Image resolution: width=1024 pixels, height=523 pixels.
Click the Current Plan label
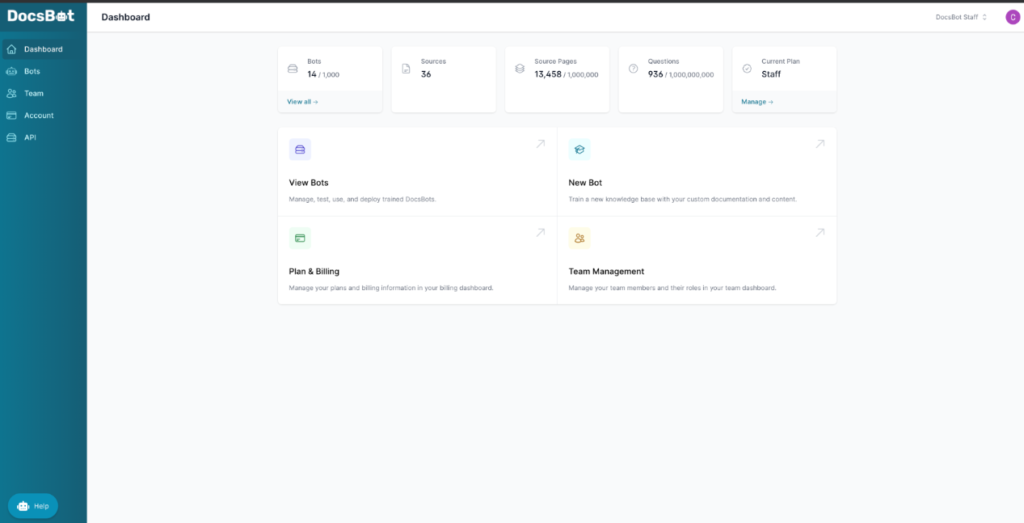pyautogui.click(x=780, y=61)
